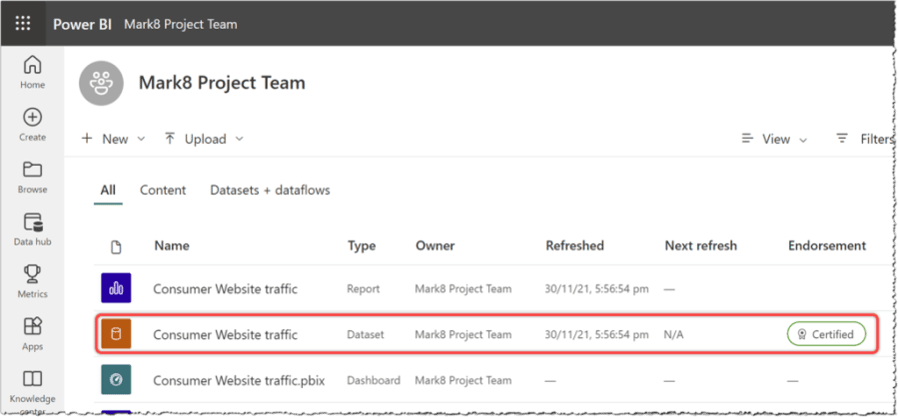Image resolution: width=898 pixels, height=417 pixels.
Task: Open the View dropdown menu
Action: [x=774, y=139]
